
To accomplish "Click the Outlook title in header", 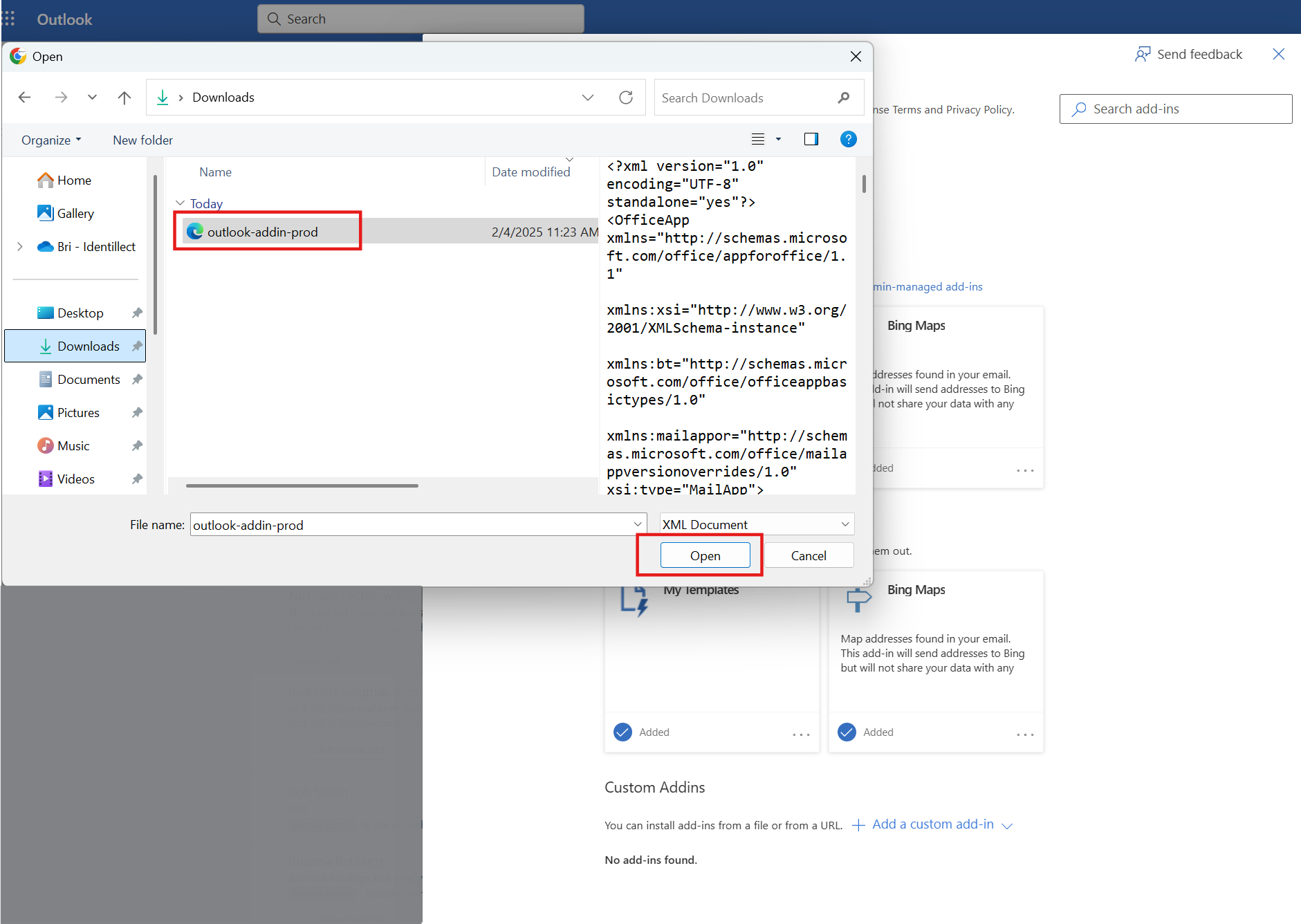I will point(64,19).
